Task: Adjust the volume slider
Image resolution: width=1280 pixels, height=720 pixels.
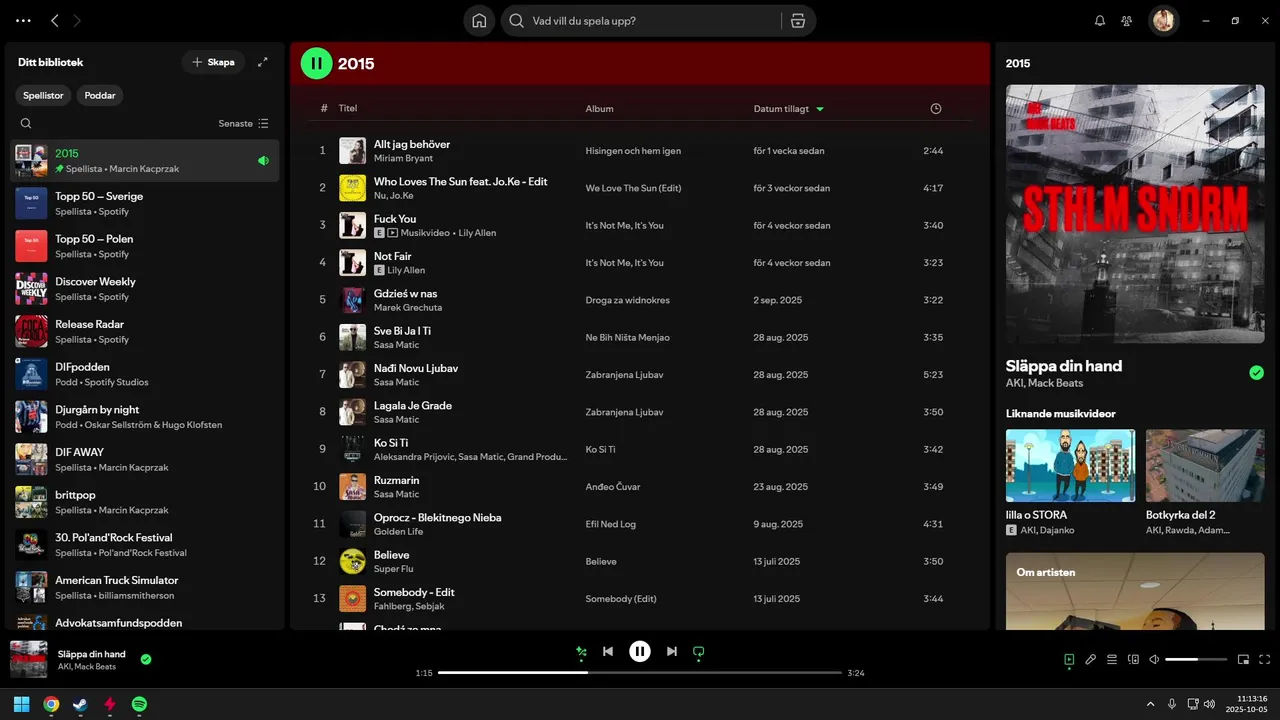Action: (1196, 660)
